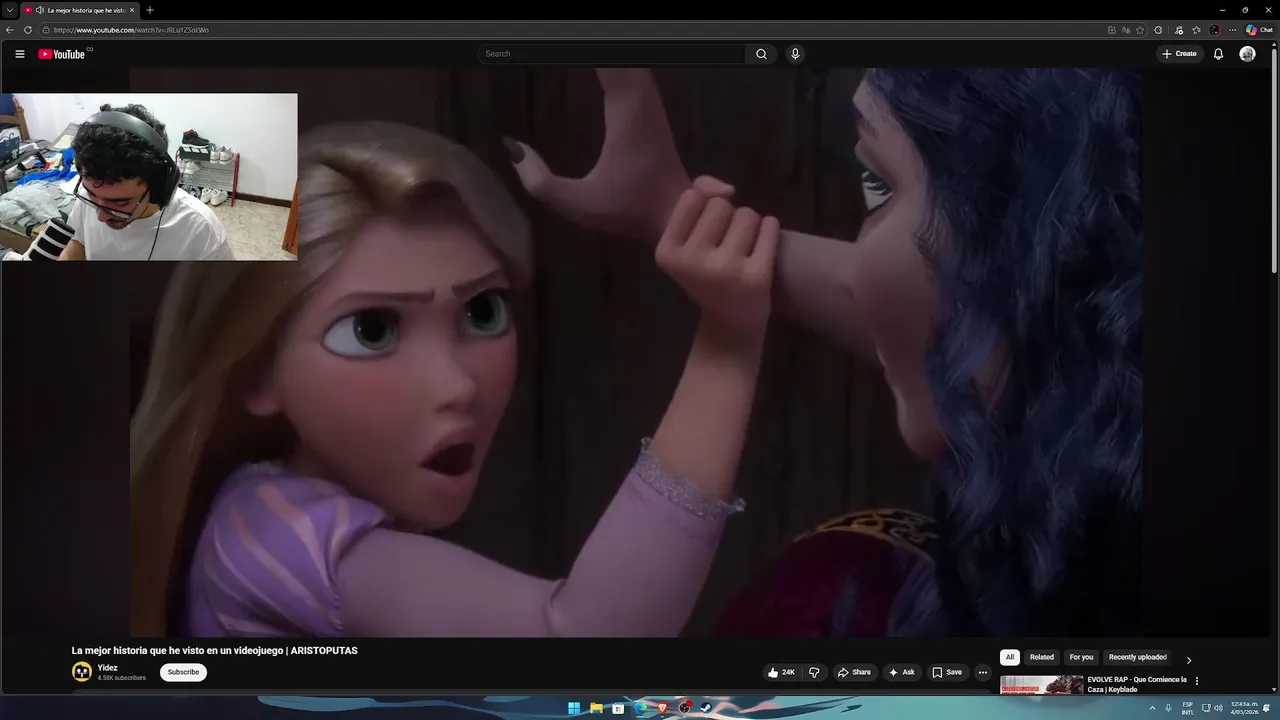Select the Related filter chip
1280x720 pixels.
(1042, 657)
